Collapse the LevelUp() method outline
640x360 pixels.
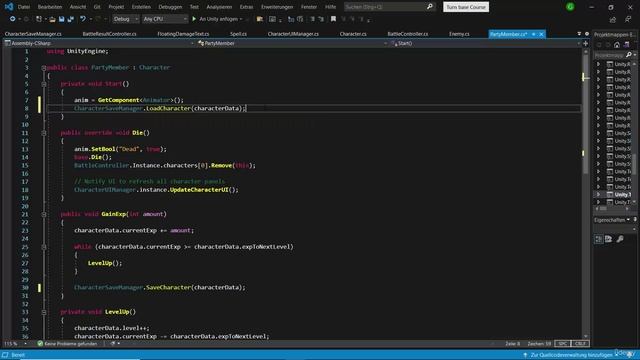(x=44, y=312)
